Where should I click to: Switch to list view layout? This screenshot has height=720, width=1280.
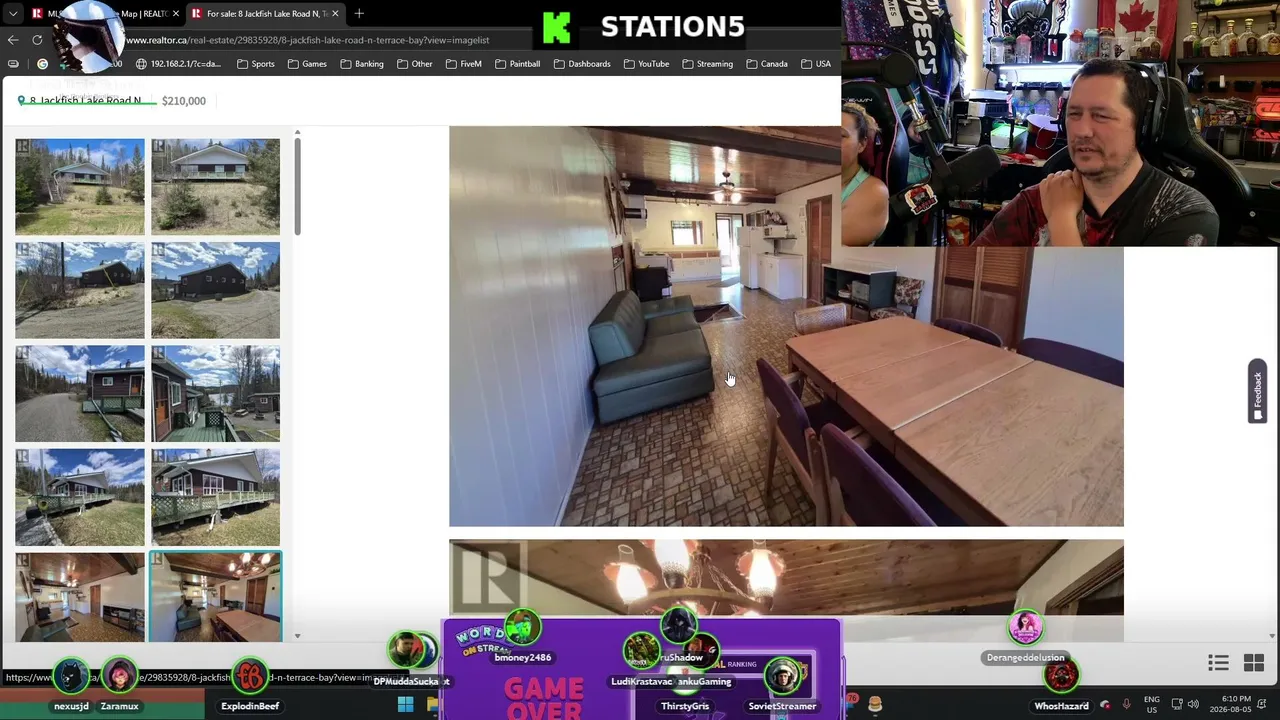(1218, 663)
